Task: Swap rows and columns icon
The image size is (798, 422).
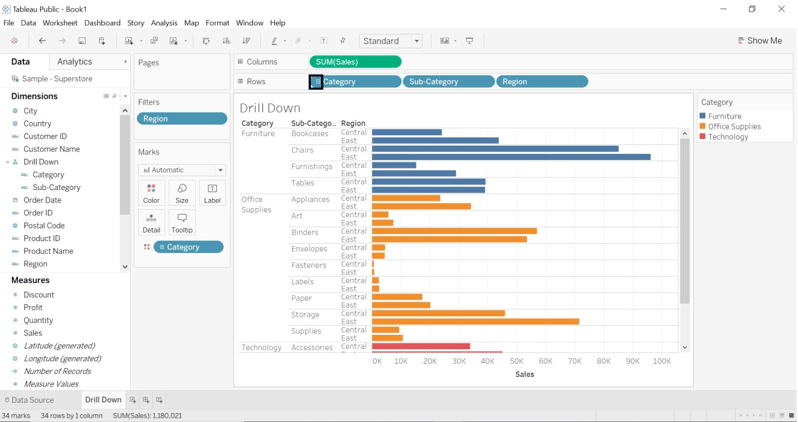Action: pyautogui.click(x=206, y=41)
